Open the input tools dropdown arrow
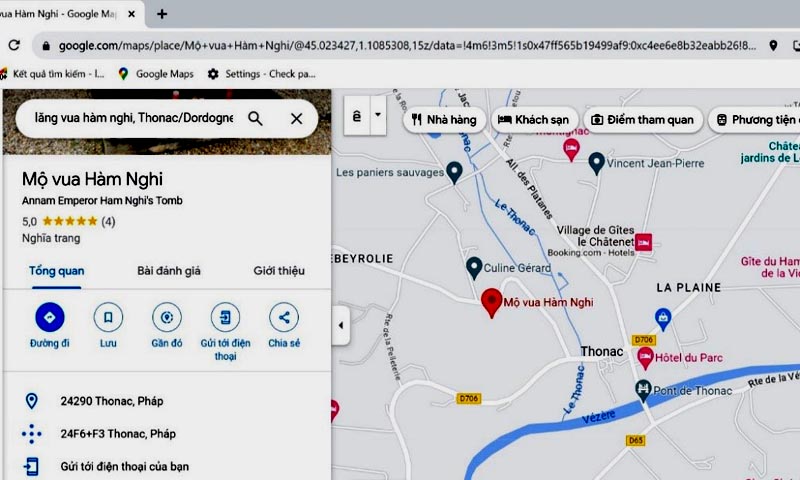The image size is (800, 480). (x=378, y=116)
